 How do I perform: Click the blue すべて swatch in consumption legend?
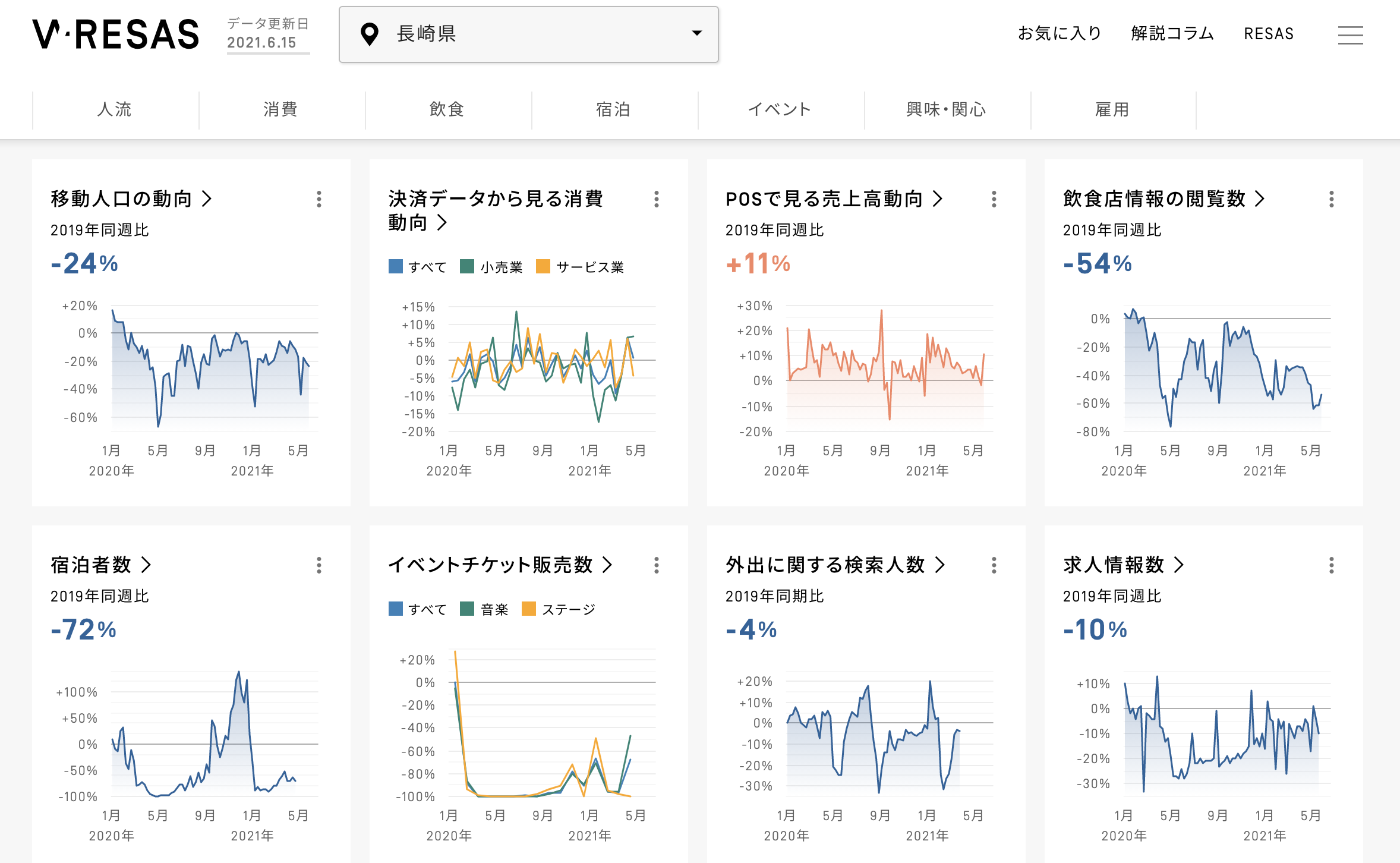pyautogui.click(x=395, y=266)
